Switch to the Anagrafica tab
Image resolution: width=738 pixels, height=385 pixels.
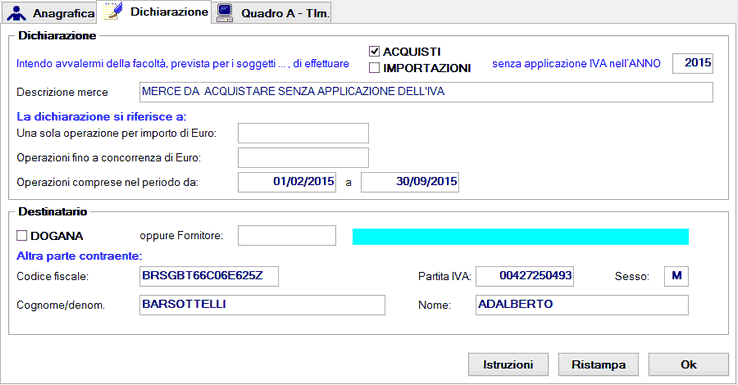[50, 13]
